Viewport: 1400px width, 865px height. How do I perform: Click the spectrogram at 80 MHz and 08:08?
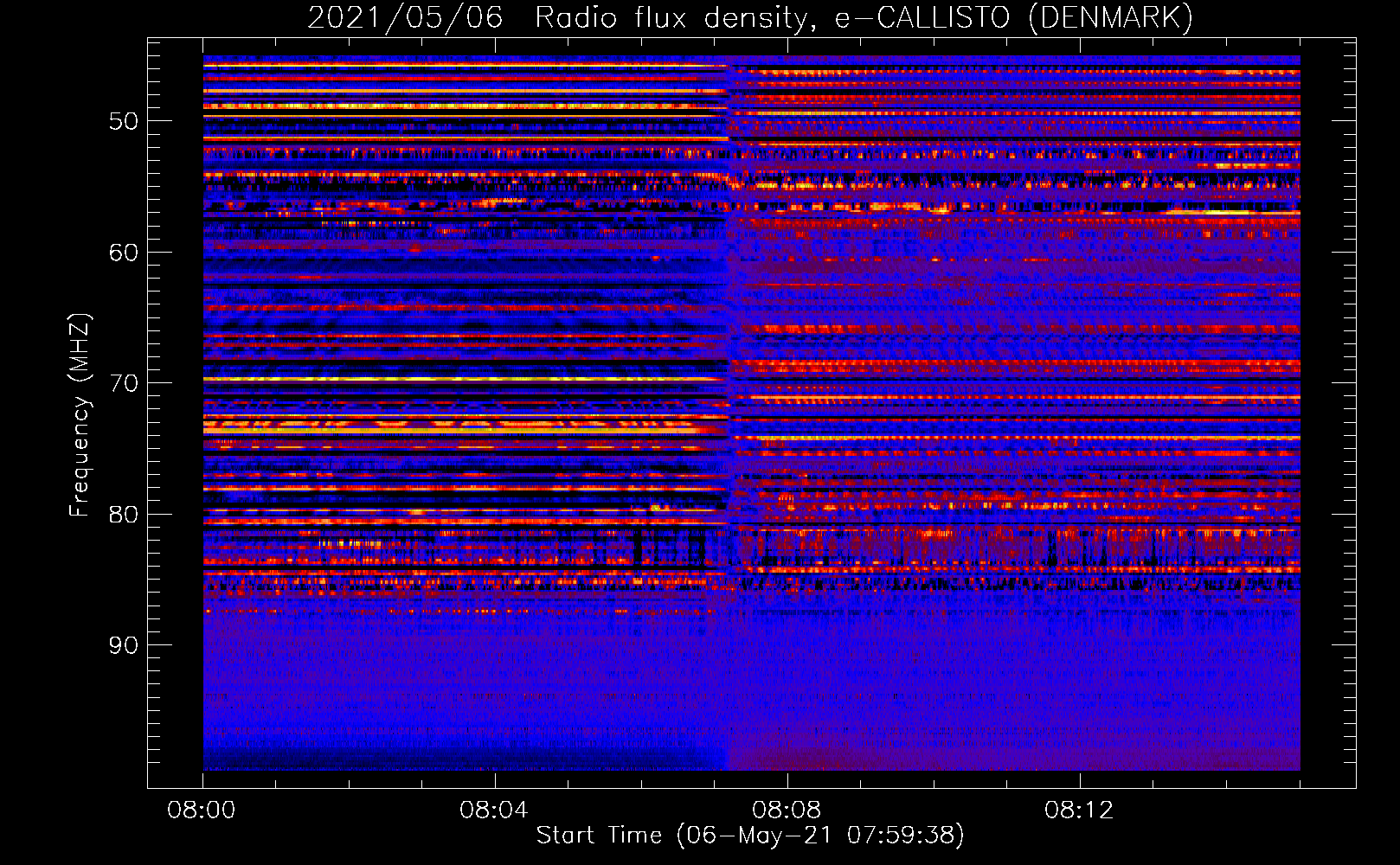pos(787,514)
